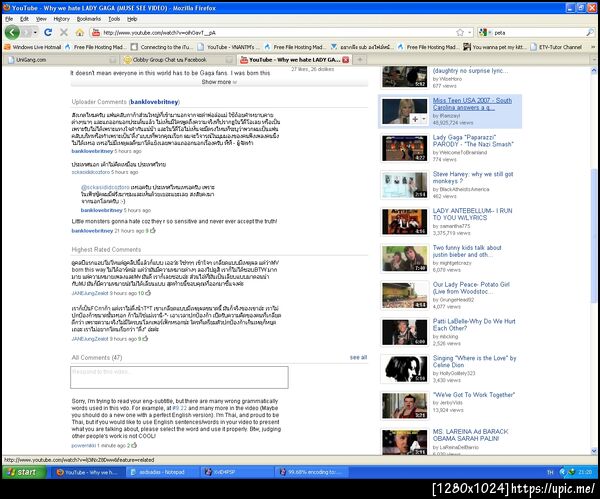Open the View menu

pyautogui.click(x=41, y=19)
